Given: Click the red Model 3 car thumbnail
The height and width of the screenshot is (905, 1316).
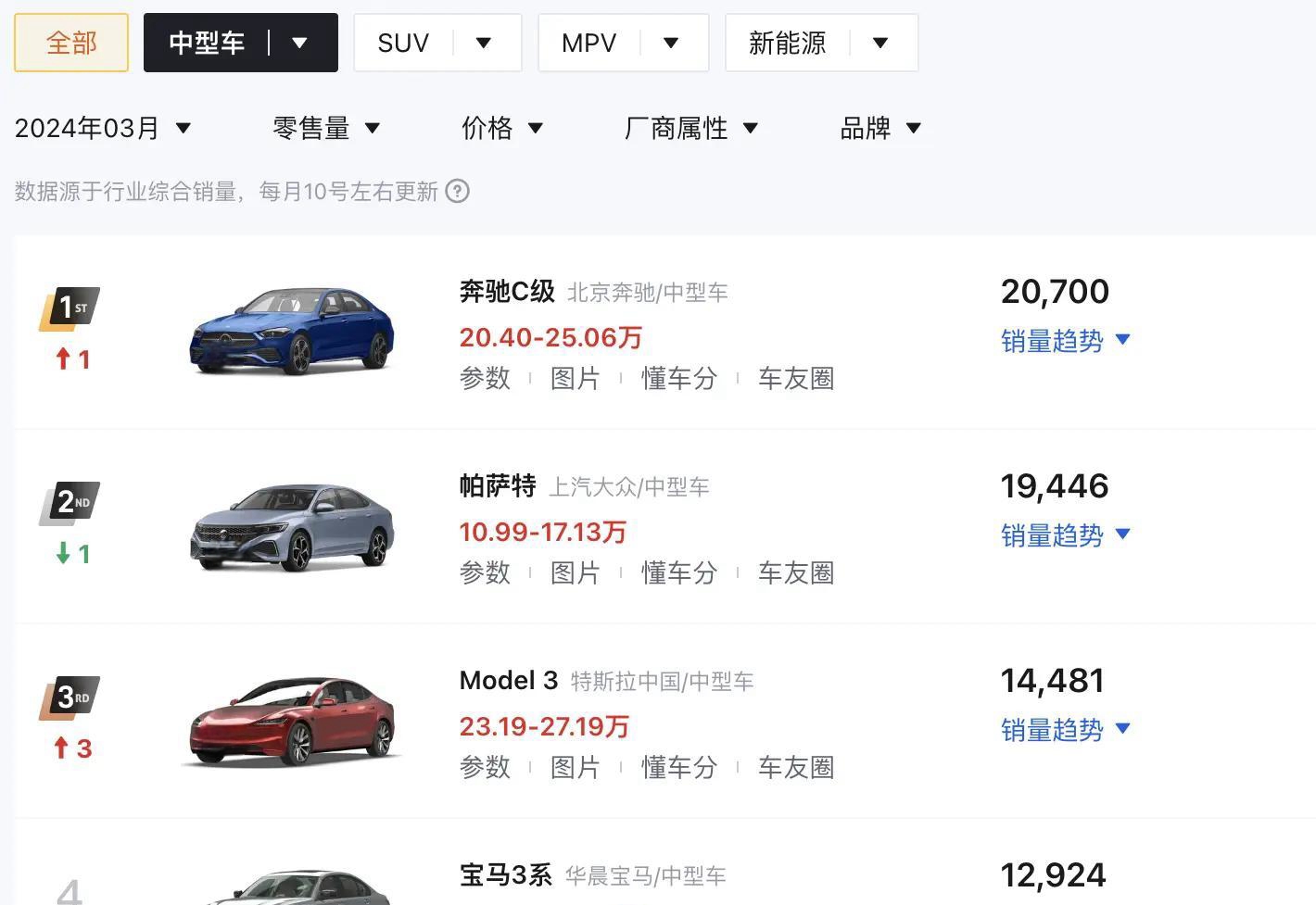Looking at the screenshot, I should pos(292,722).
